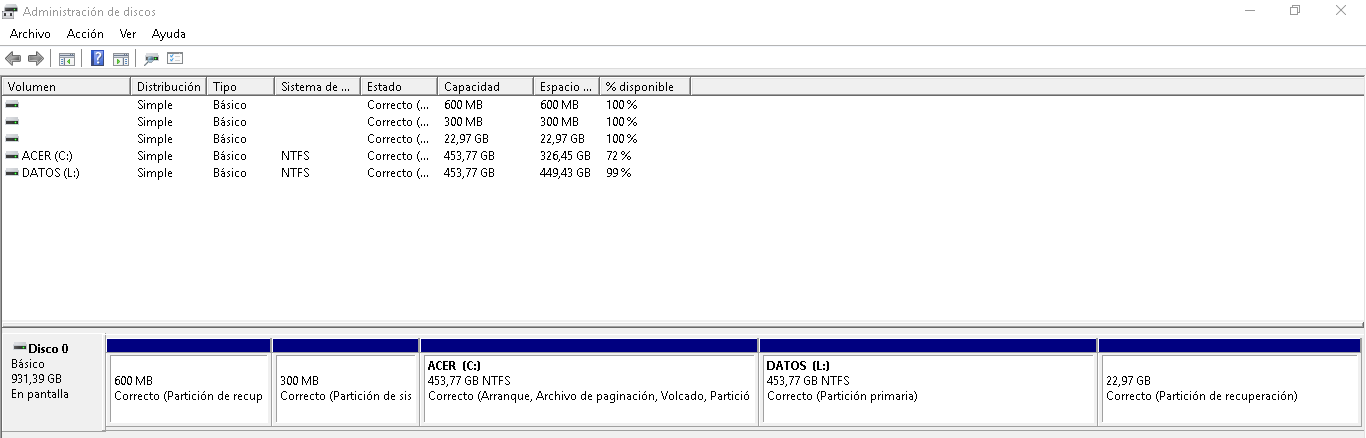The image size is (1366, 438).
Task: Minimize the Administración de discos window
Action: pos(1250,11)
